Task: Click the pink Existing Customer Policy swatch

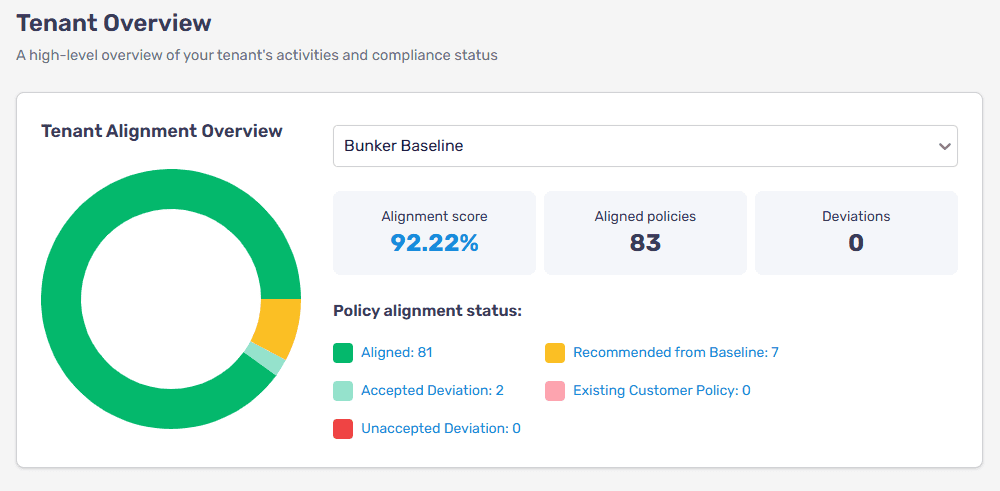Action: point(555,391)
